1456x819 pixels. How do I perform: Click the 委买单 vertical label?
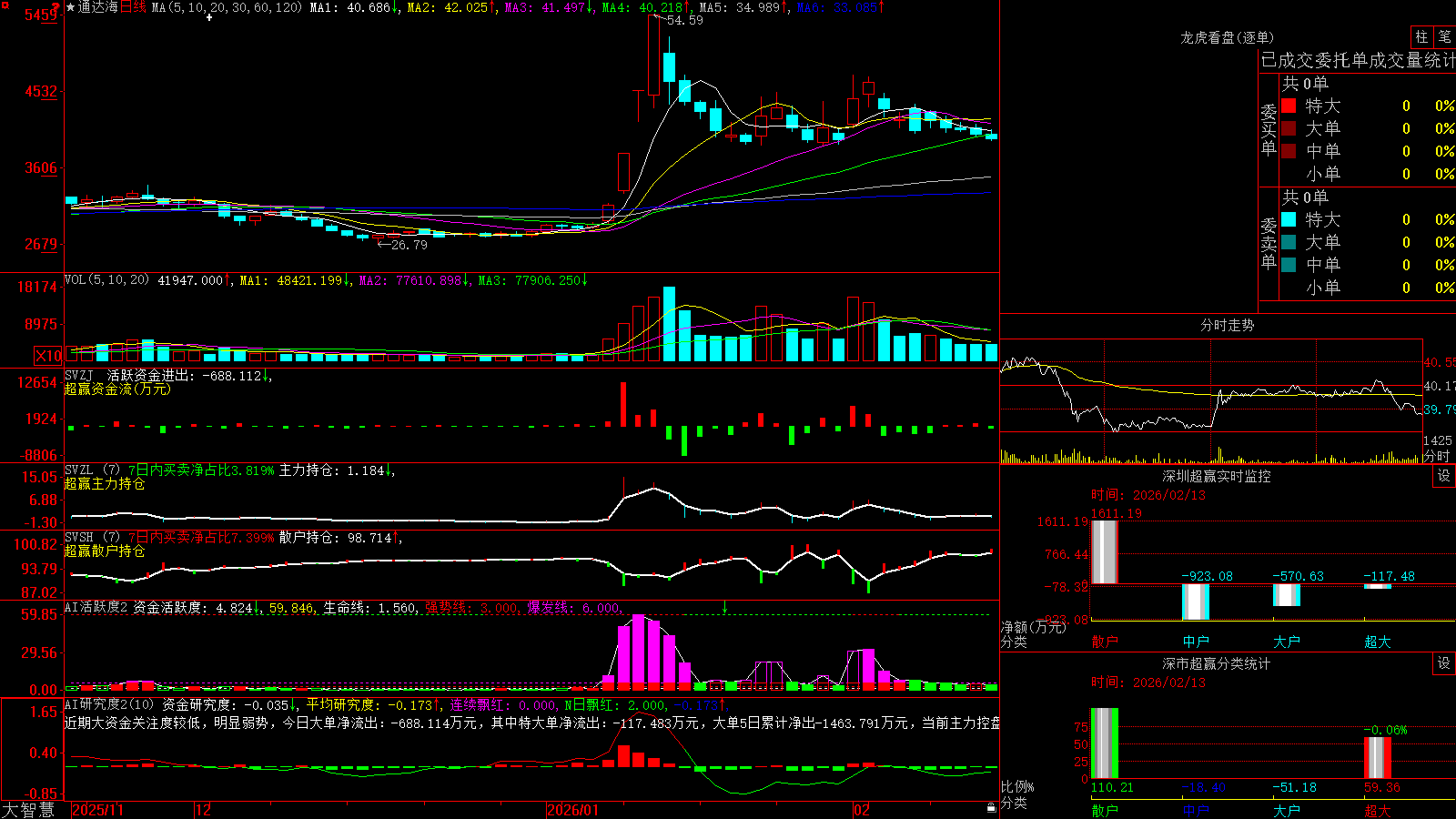pos(1269,130)
